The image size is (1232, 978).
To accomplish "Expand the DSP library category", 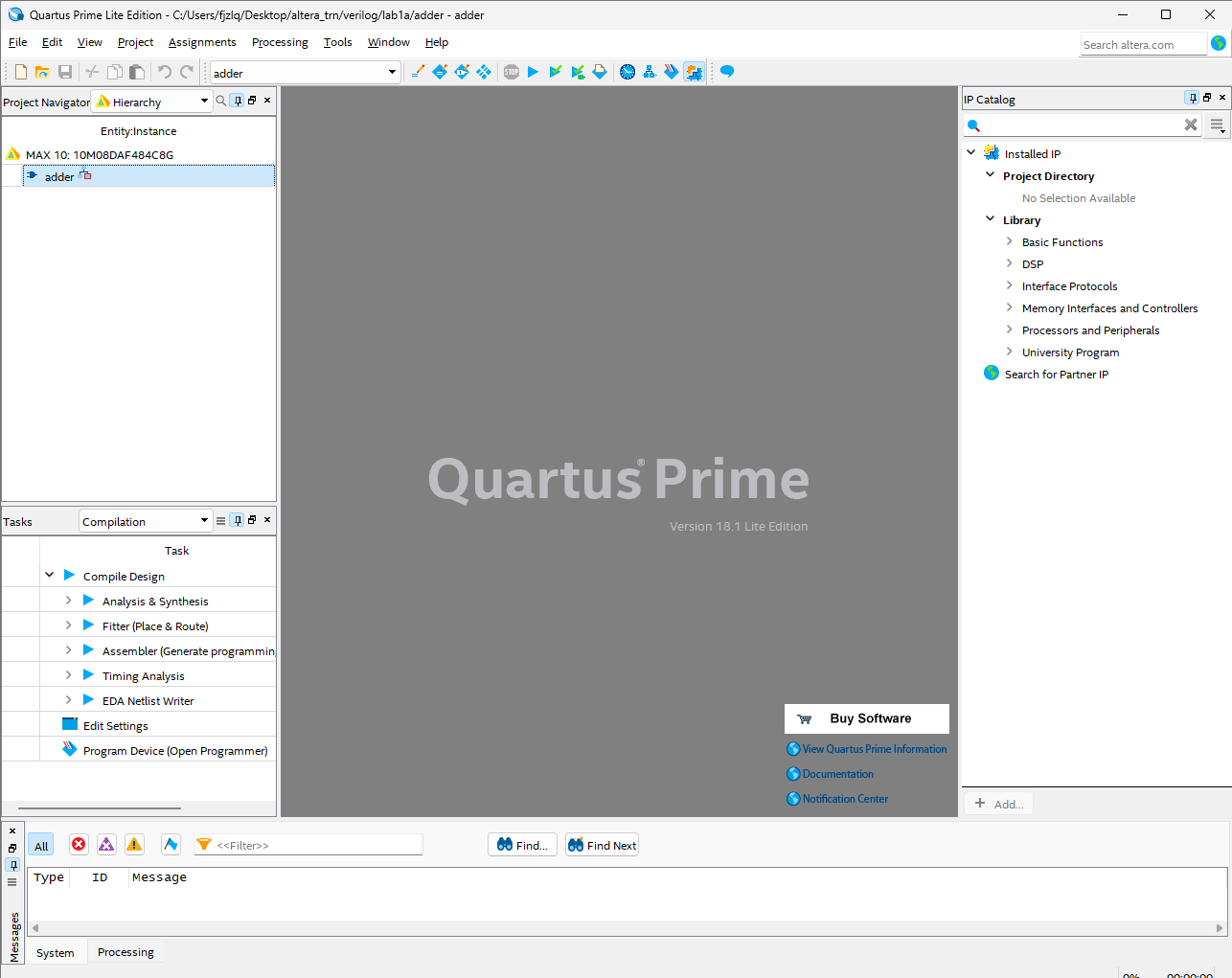I will pos(1009,263).
